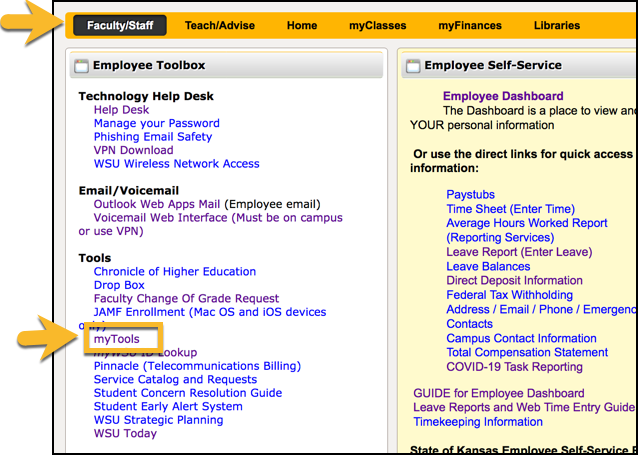The image size is (638, 455).
Task: Go to the Home tab
Action: (x=302, y=26)
